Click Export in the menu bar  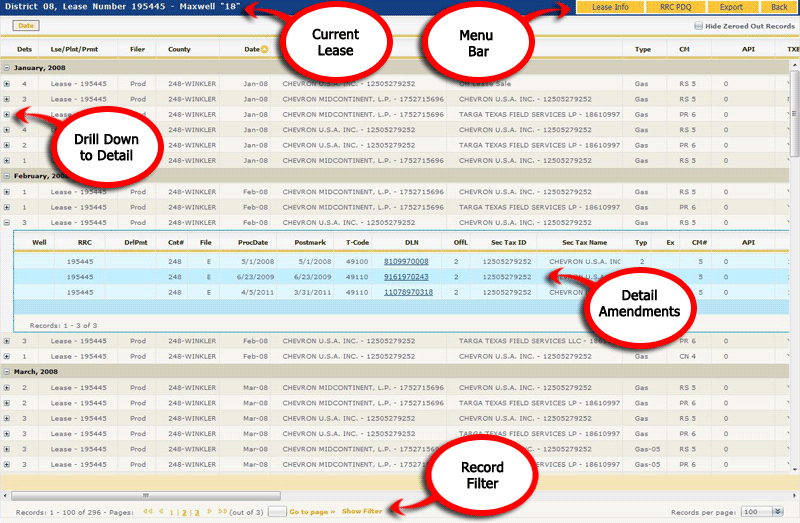click(731, 7)
